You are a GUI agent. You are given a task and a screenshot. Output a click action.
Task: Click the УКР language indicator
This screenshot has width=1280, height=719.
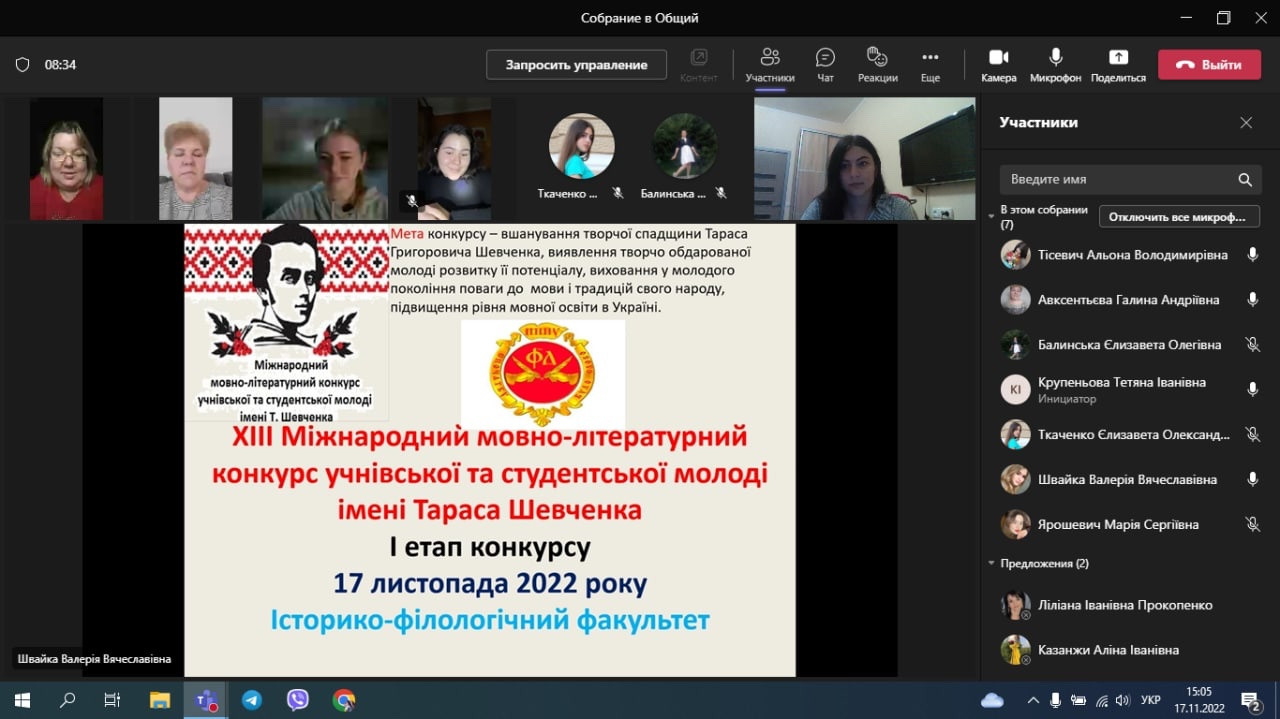pyautogui.click(x=1151, y=700)
